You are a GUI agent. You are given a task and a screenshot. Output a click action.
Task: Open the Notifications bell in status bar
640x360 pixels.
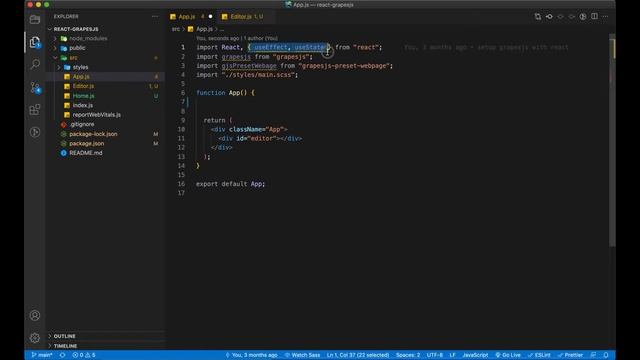click(606, 355)
